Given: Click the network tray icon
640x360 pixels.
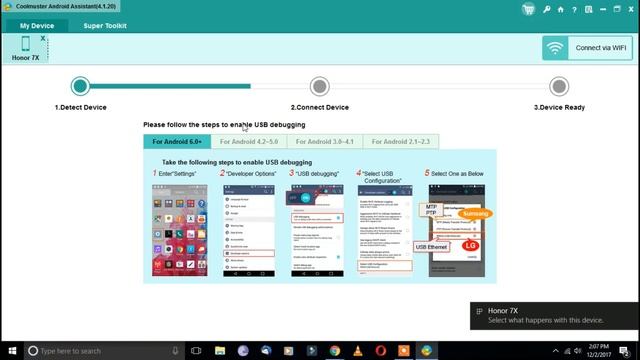Looking at the screenshot, I should pos(567,351).
